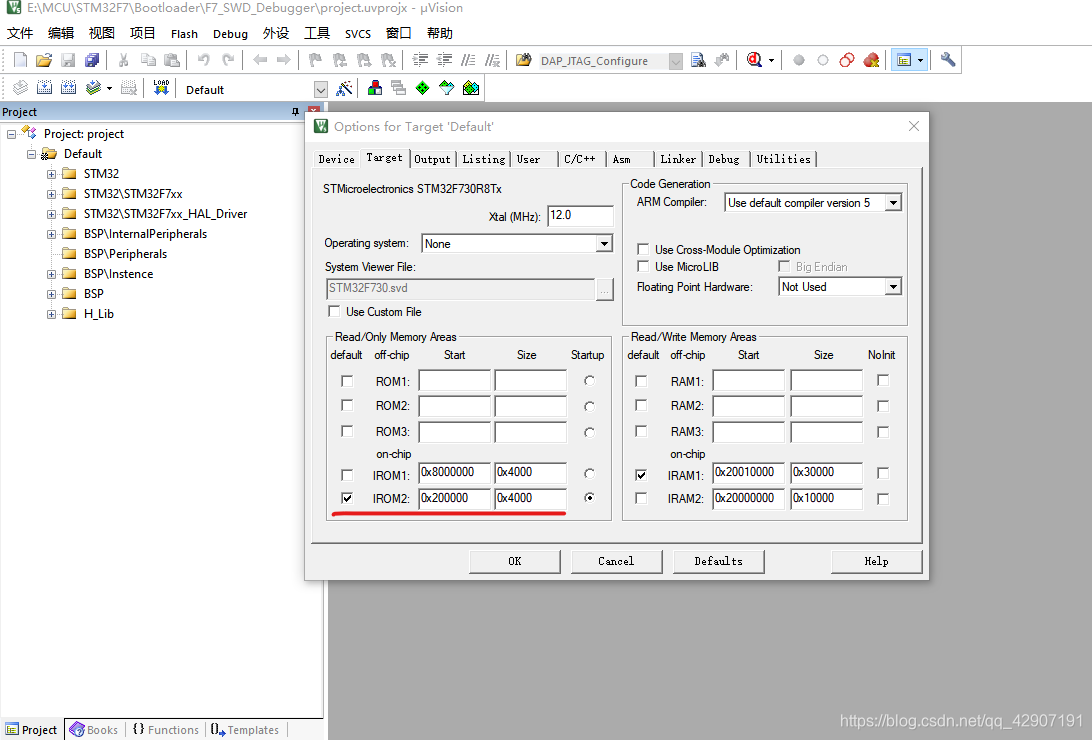Click the Disable All Breakpoints icon
1092x740 pixels.
(847, 61)
